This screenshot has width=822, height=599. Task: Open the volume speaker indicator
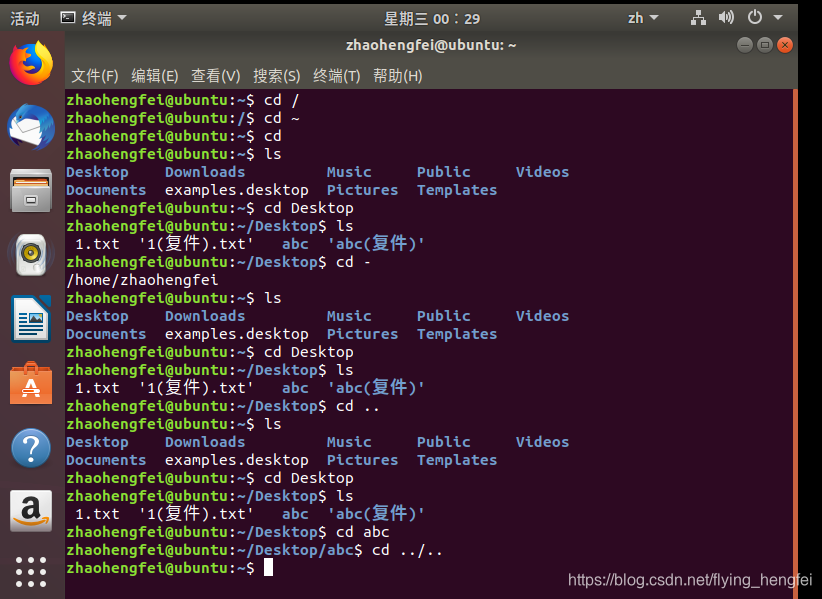point(726,18)
